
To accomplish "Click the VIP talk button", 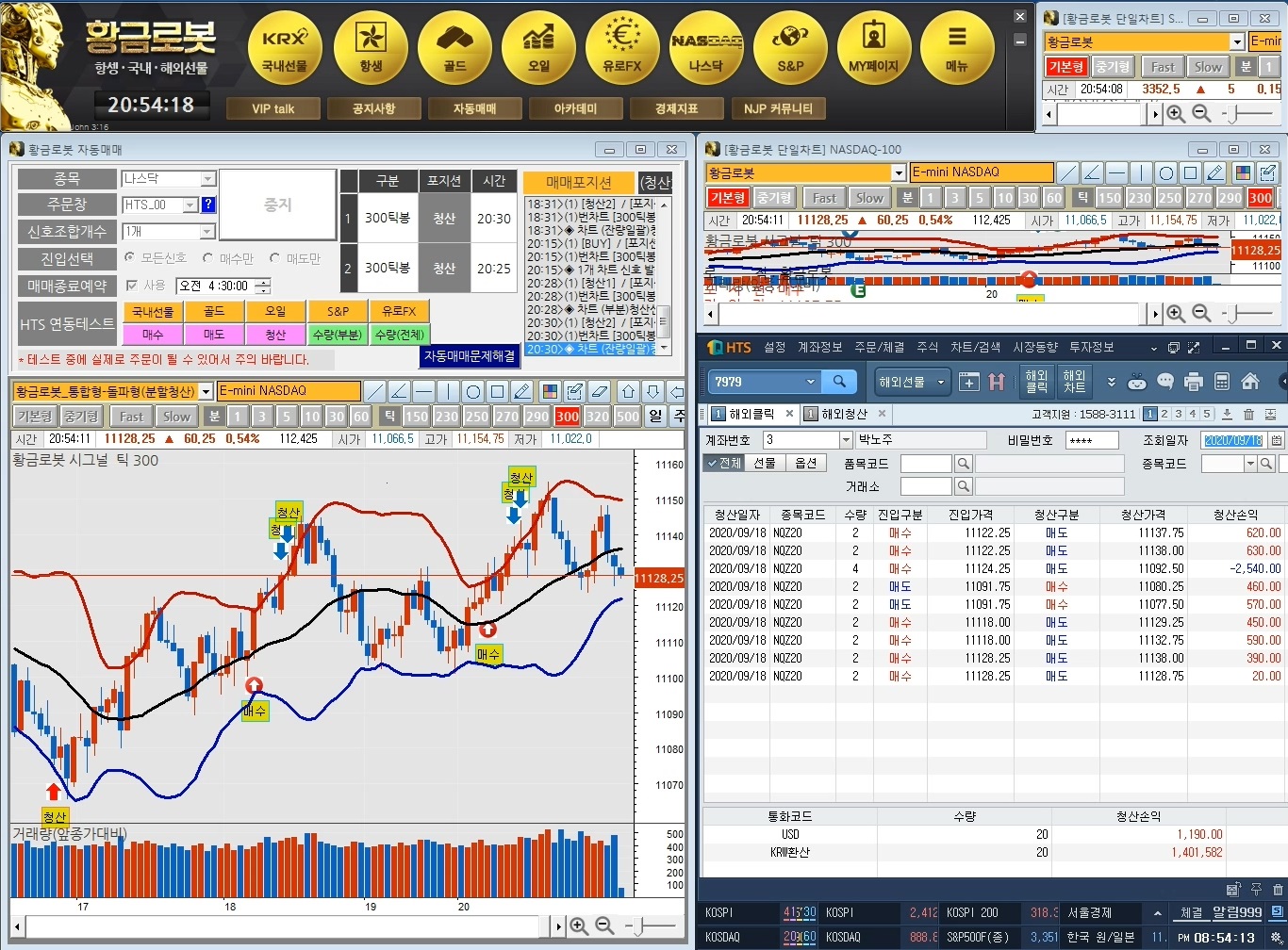I will pyautogui.click(x=273, y=108).
